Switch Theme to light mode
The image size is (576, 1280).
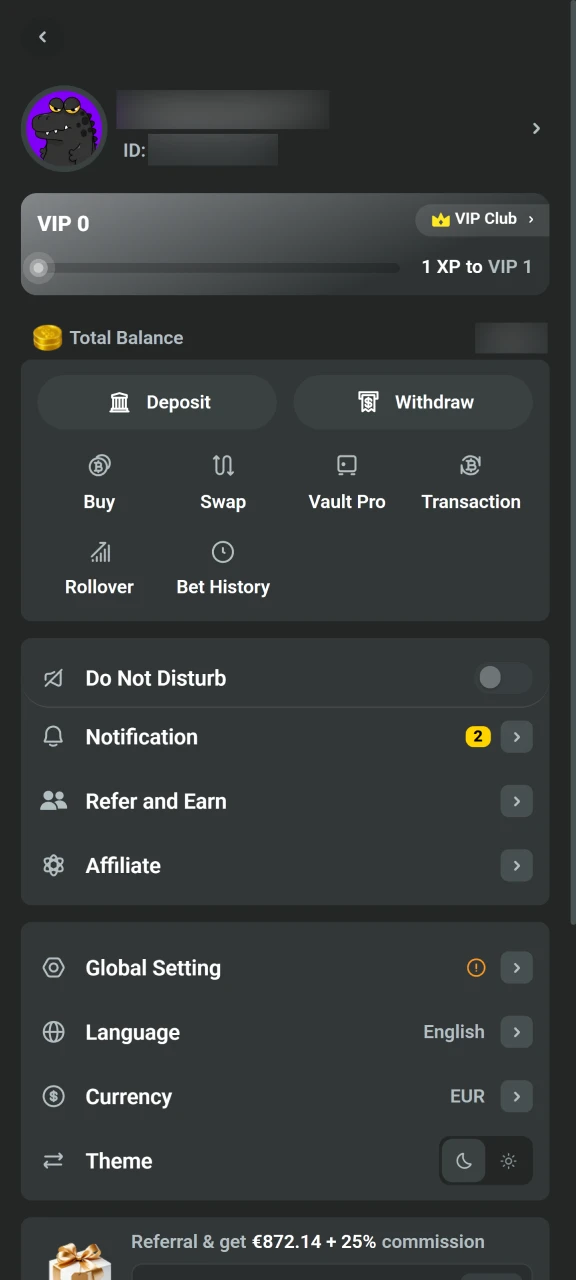(x=508, y=1161)
